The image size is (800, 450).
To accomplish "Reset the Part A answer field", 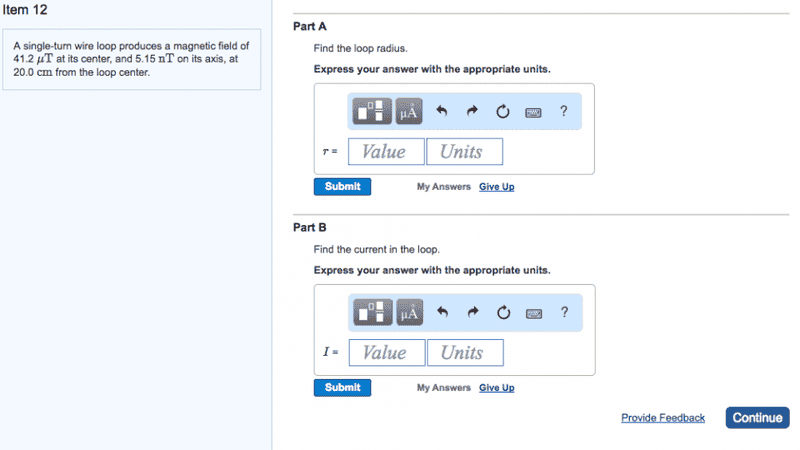I will [503, 112].
